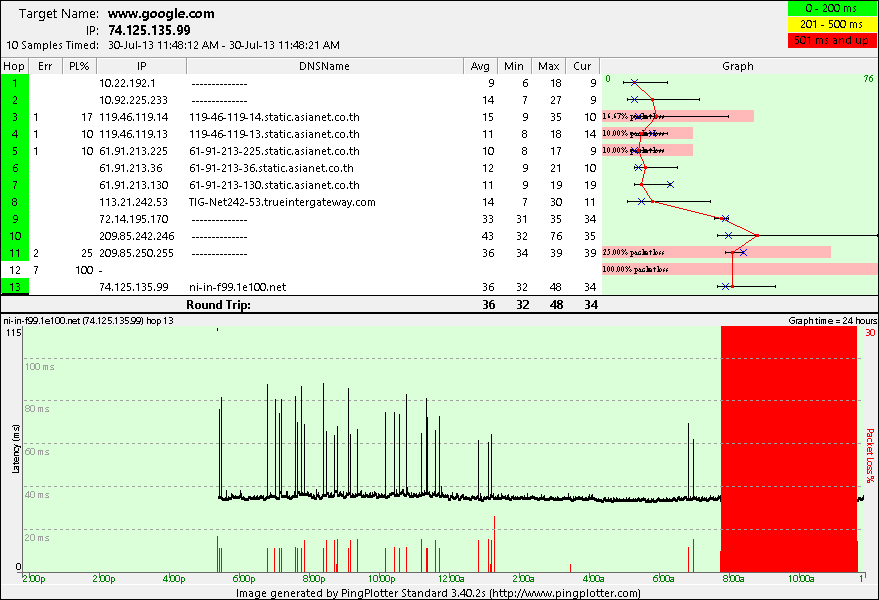This screenshot has width=879, height=600.
Task: Click DNS name 61-91-213-36.static.asianet.co.th
Action: click(x=271, y=168)
